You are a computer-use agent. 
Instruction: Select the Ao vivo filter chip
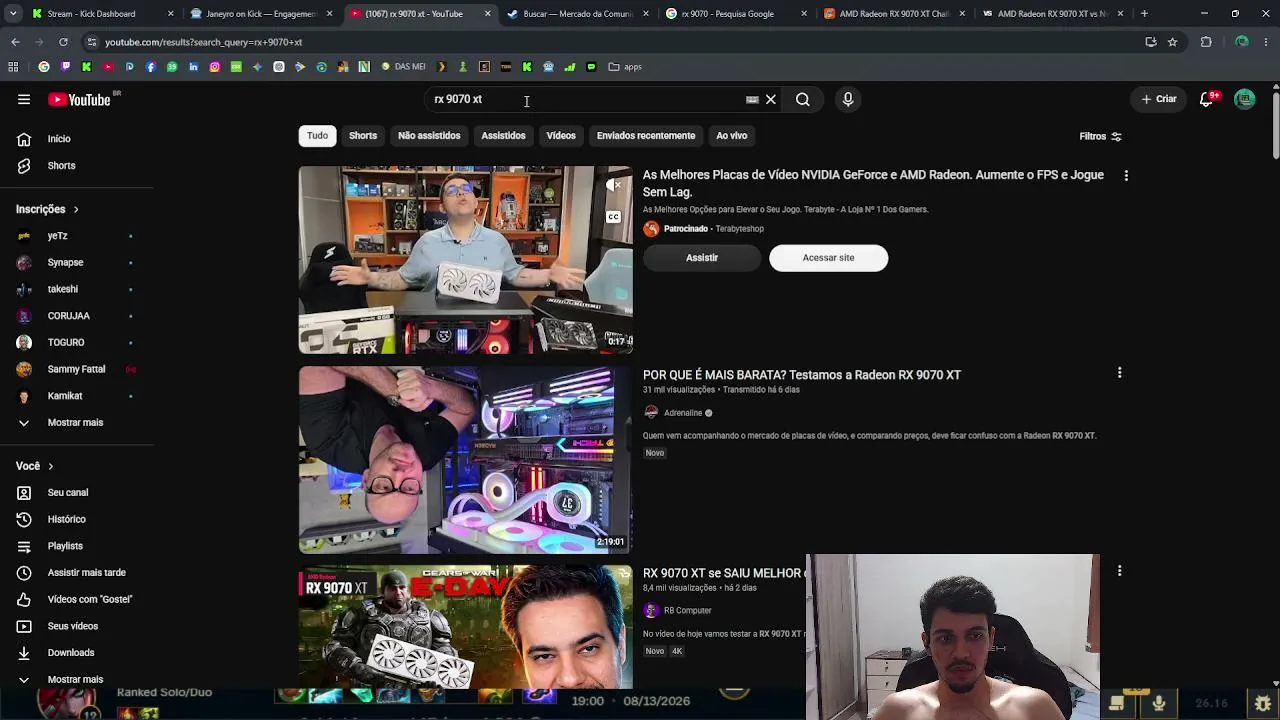coord(732,136)
